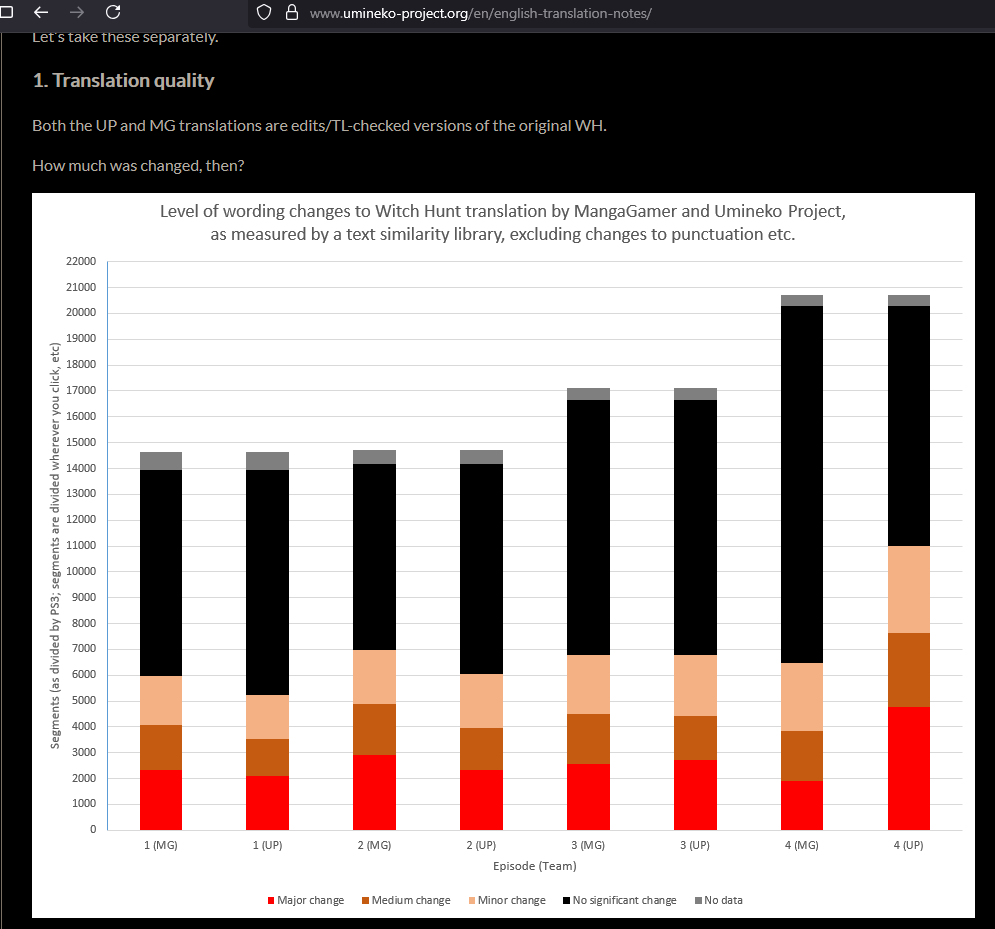The height and width of the screenshot is (929, 995).
Task: Reload the page with refresh icon
Action: click(x=113, y=12)
